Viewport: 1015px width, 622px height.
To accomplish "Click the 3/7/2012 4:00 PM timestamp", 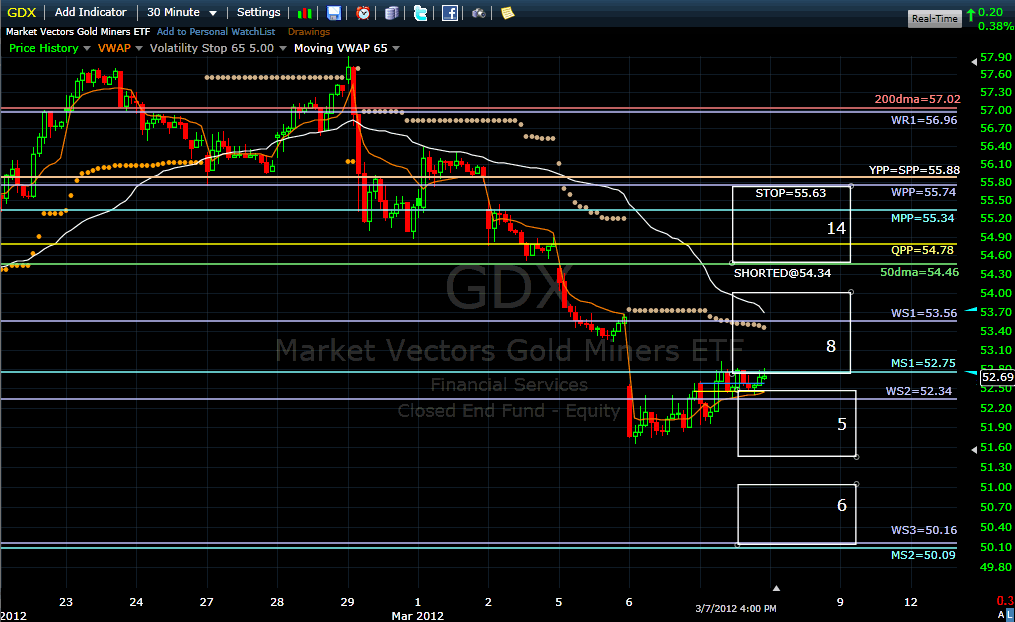I will 735,608.
